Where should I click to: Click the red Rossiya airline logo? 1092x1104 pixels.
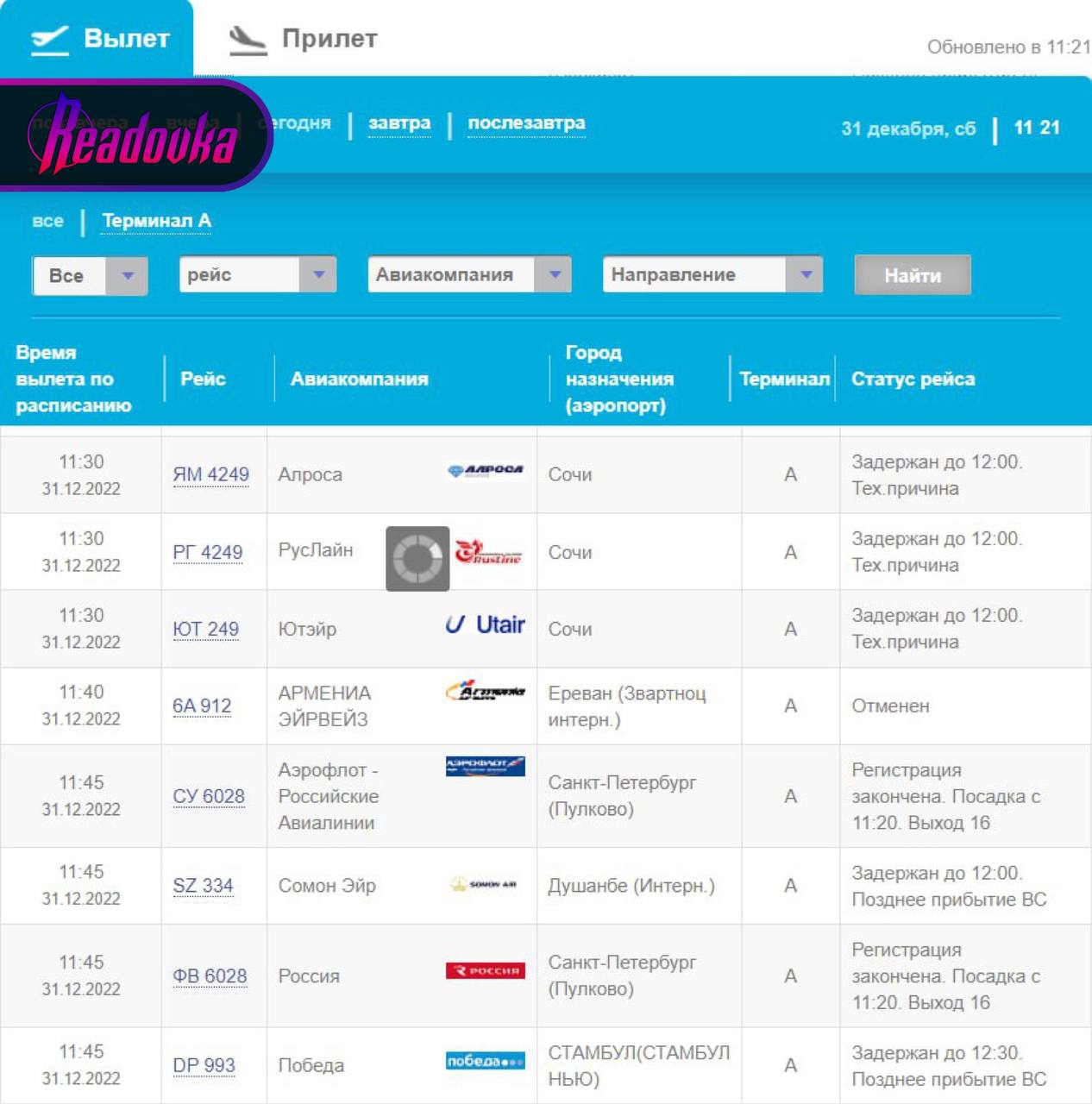point(485,970)
